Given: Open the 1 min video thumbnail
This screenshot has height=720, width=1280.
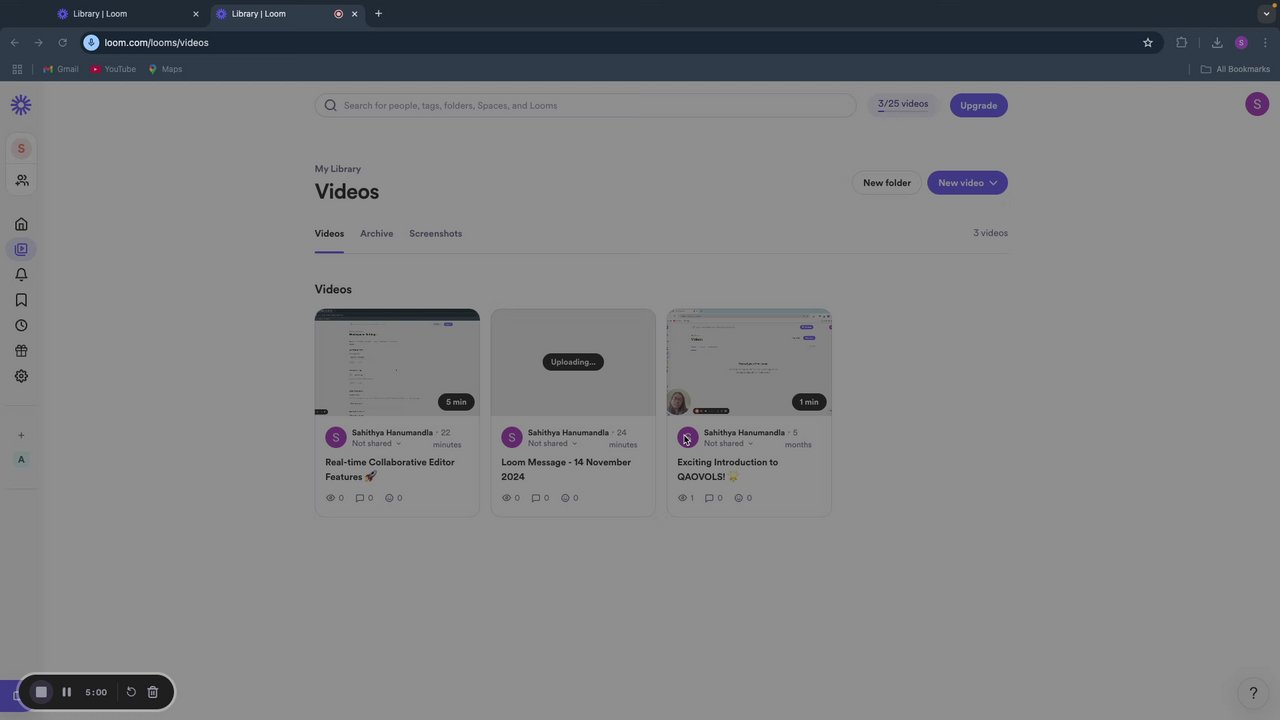Looking at the screenshot, I should pyautogui.click(x=749, y=362).
